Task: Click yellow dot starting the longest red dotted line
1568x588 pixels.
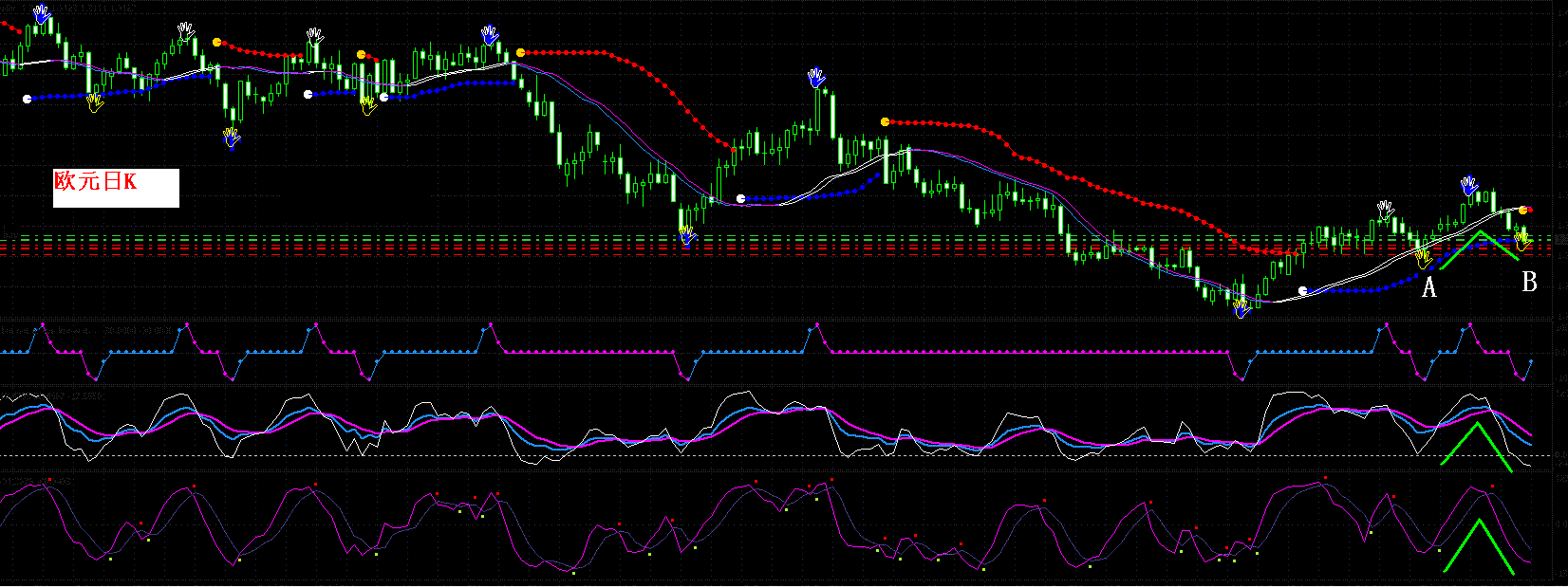Action: (885, 121)
